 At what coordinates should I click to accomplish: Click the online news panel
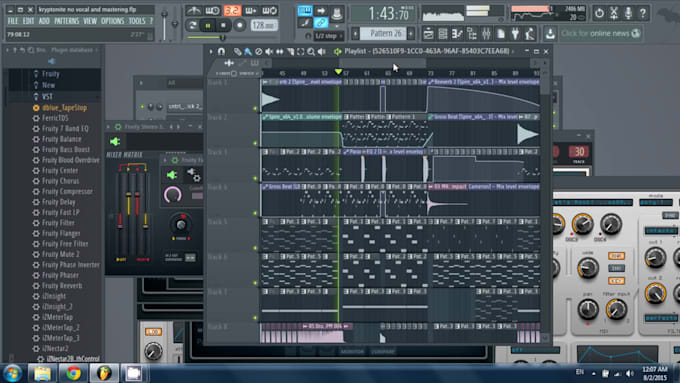(x=601, y=33)
